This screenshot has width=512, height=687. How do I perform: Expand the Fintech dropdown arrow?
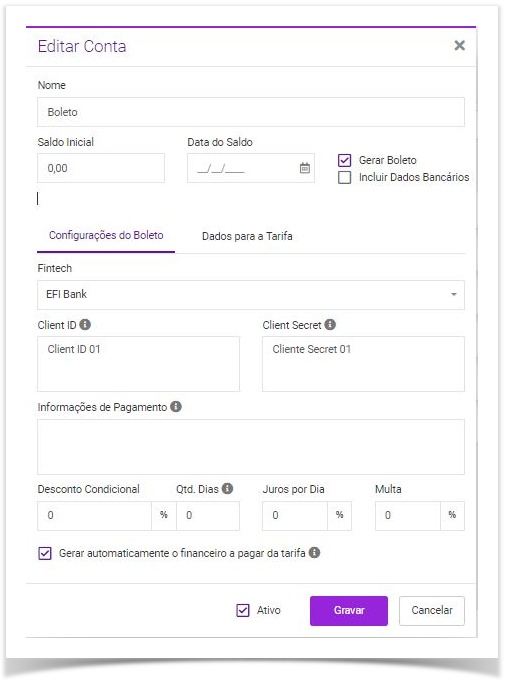[x=454, y=294]
